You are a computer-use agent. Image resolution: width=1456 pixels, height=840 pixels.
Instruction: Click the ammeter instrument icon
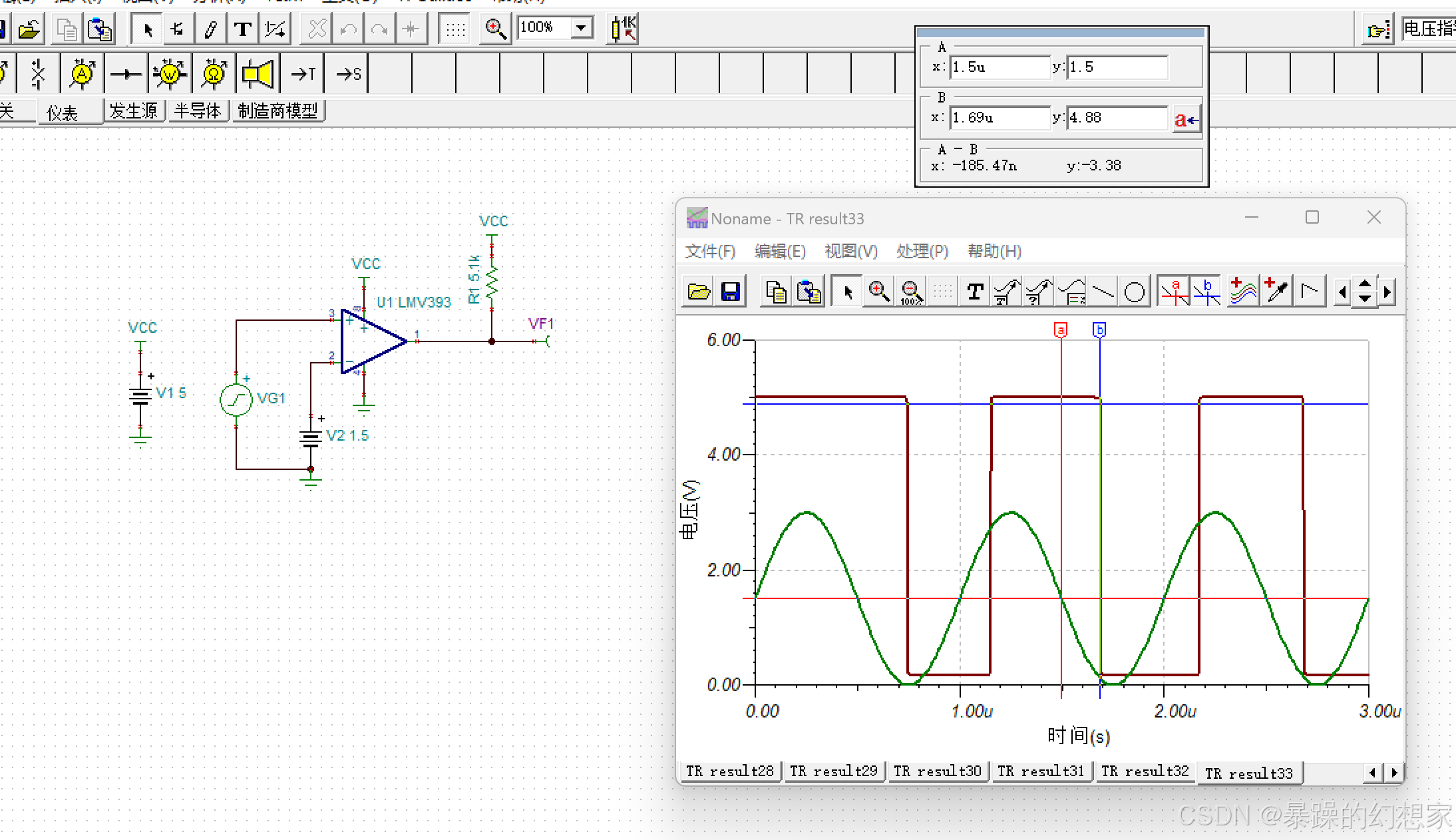tap(82, 73)
